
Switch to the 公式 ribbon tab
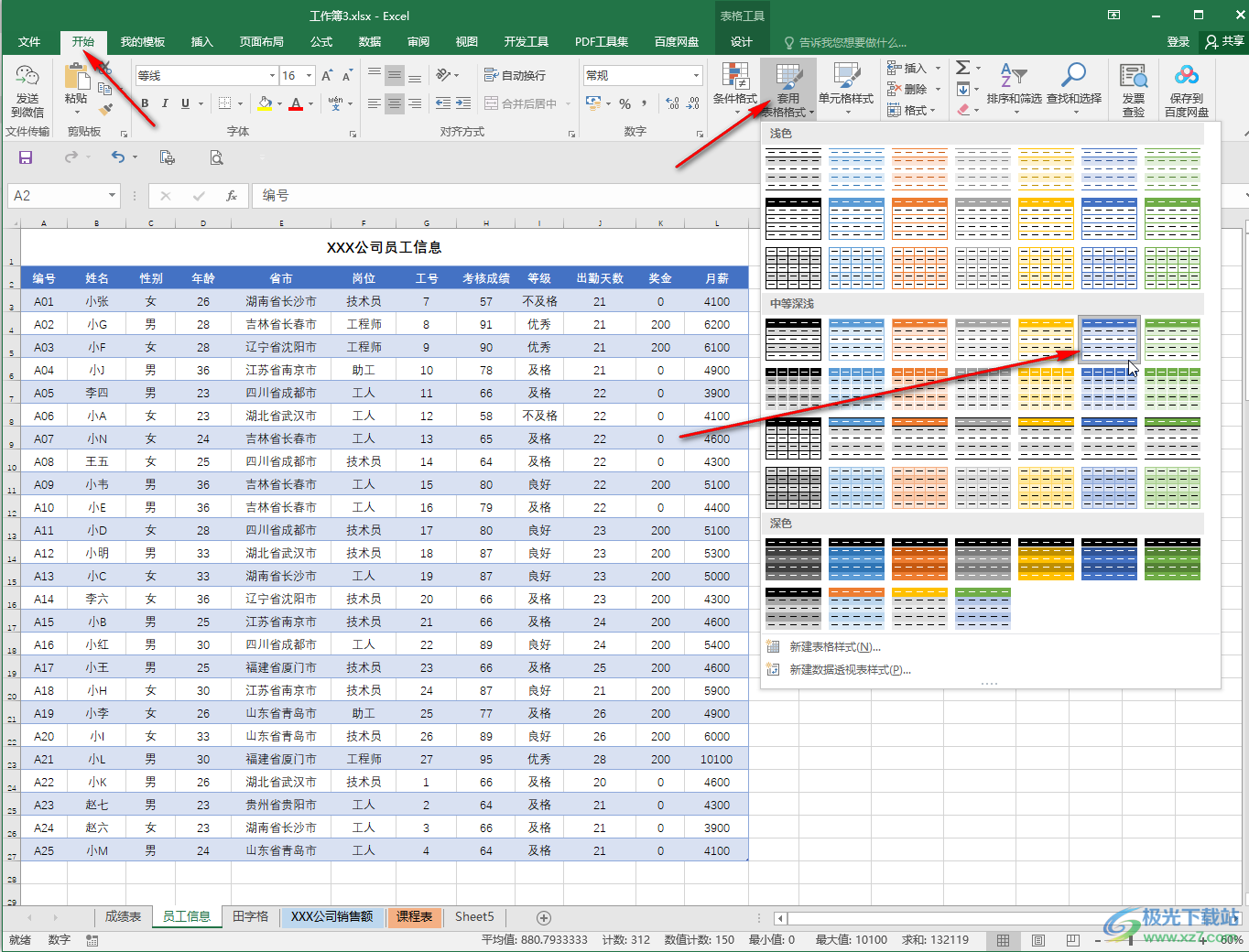(321, 42)
